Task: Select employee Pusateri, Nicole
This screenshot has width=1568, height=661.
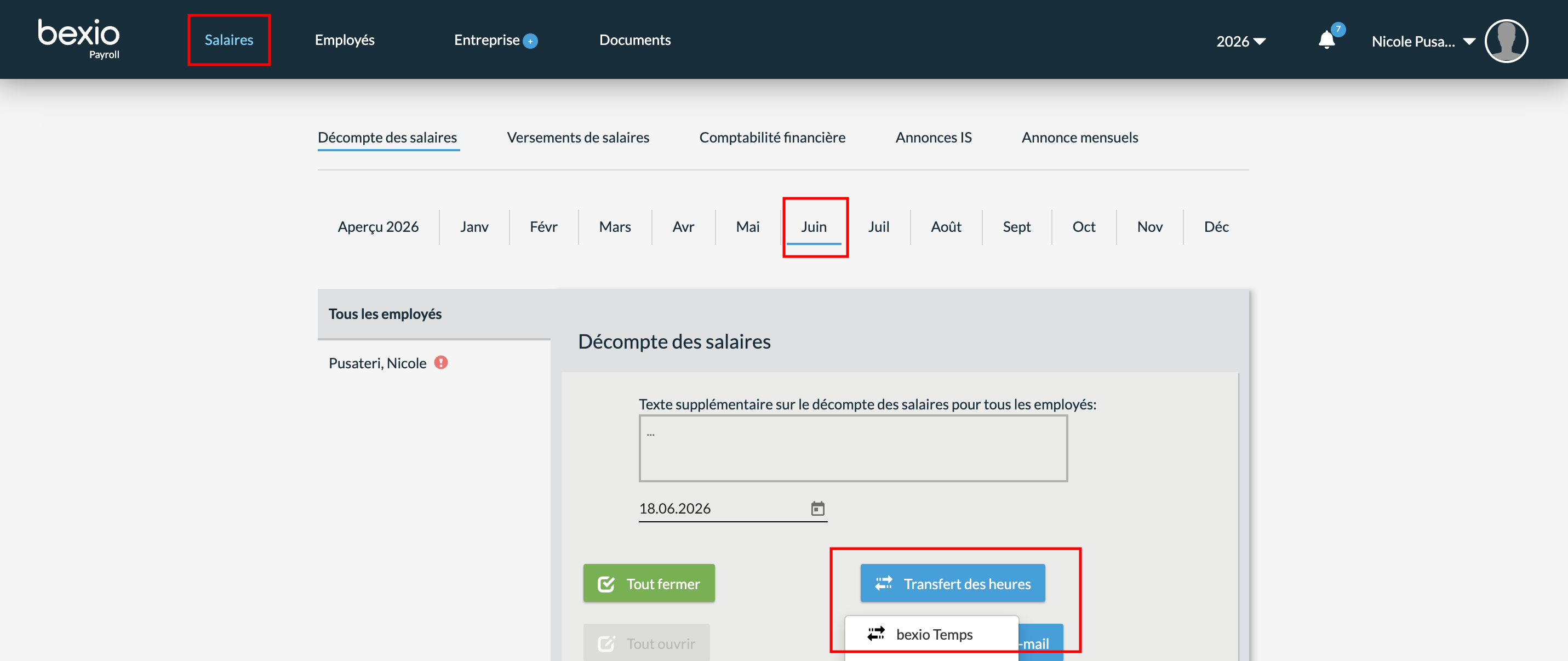Action: pyautogui.click(x=377, y=363)
